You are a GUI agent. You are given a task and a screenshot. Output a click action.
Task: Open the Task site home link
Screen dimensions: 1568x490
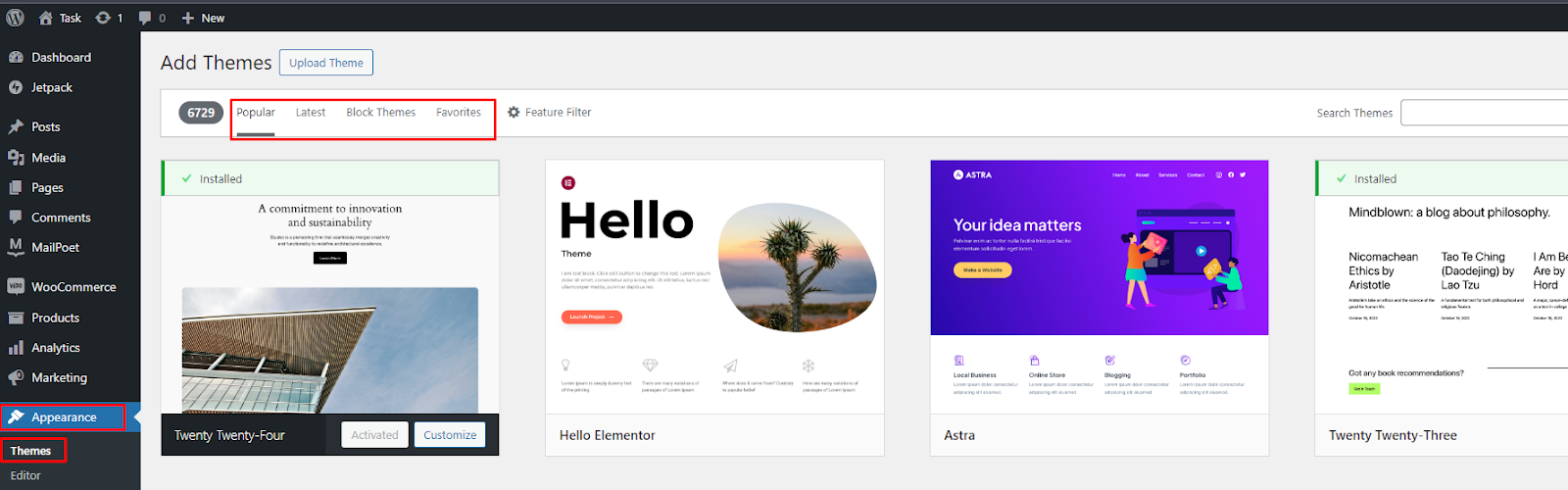tap(60, 18)
